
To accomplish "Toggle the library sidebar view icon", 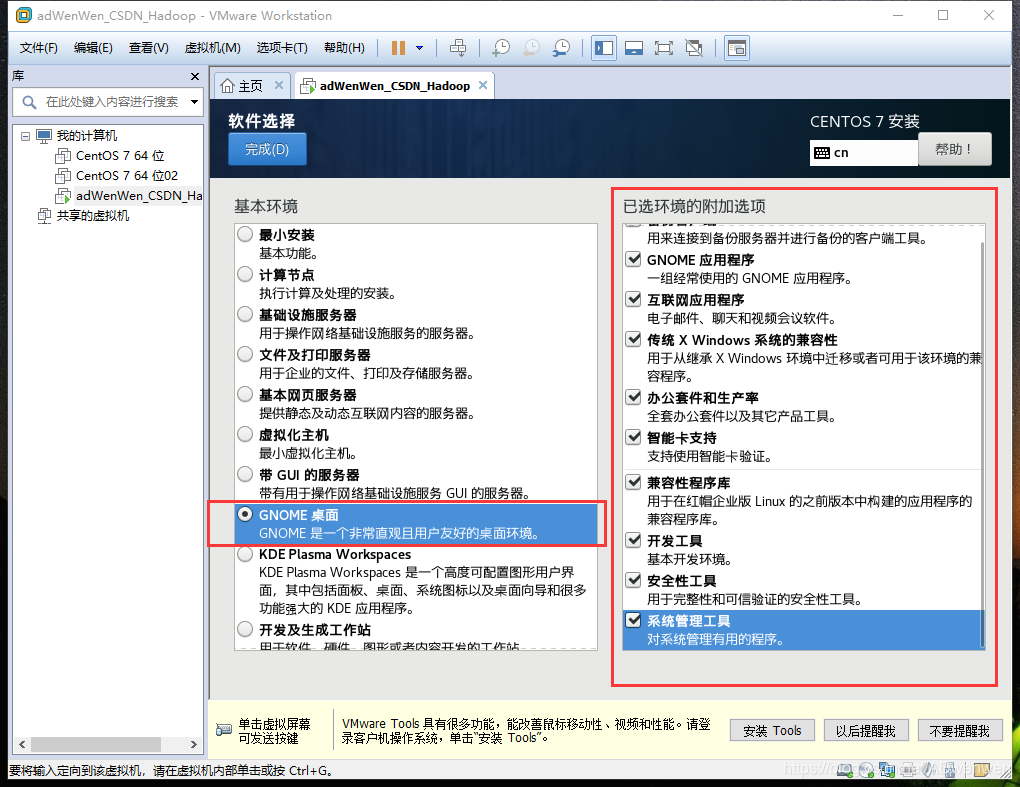I will [604, 48].
